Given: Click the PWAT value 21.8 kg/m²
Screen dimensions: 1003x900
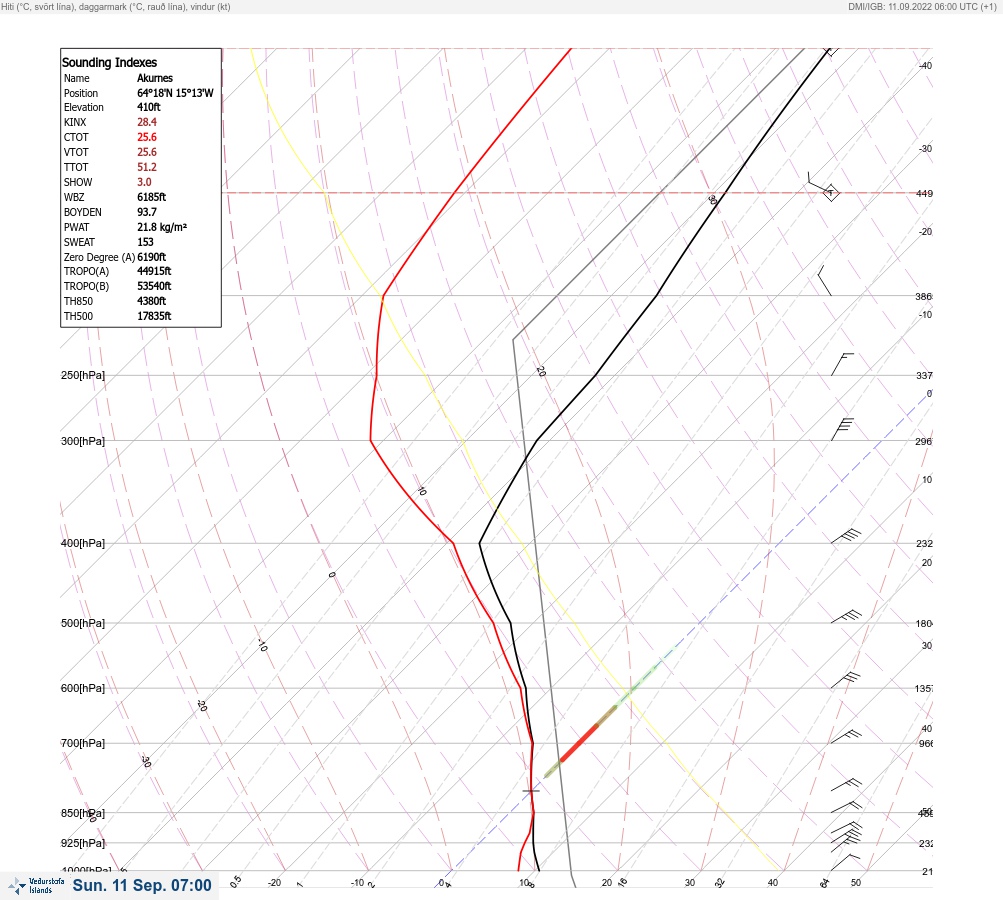Looking at the screenshot, I should 162,227.
